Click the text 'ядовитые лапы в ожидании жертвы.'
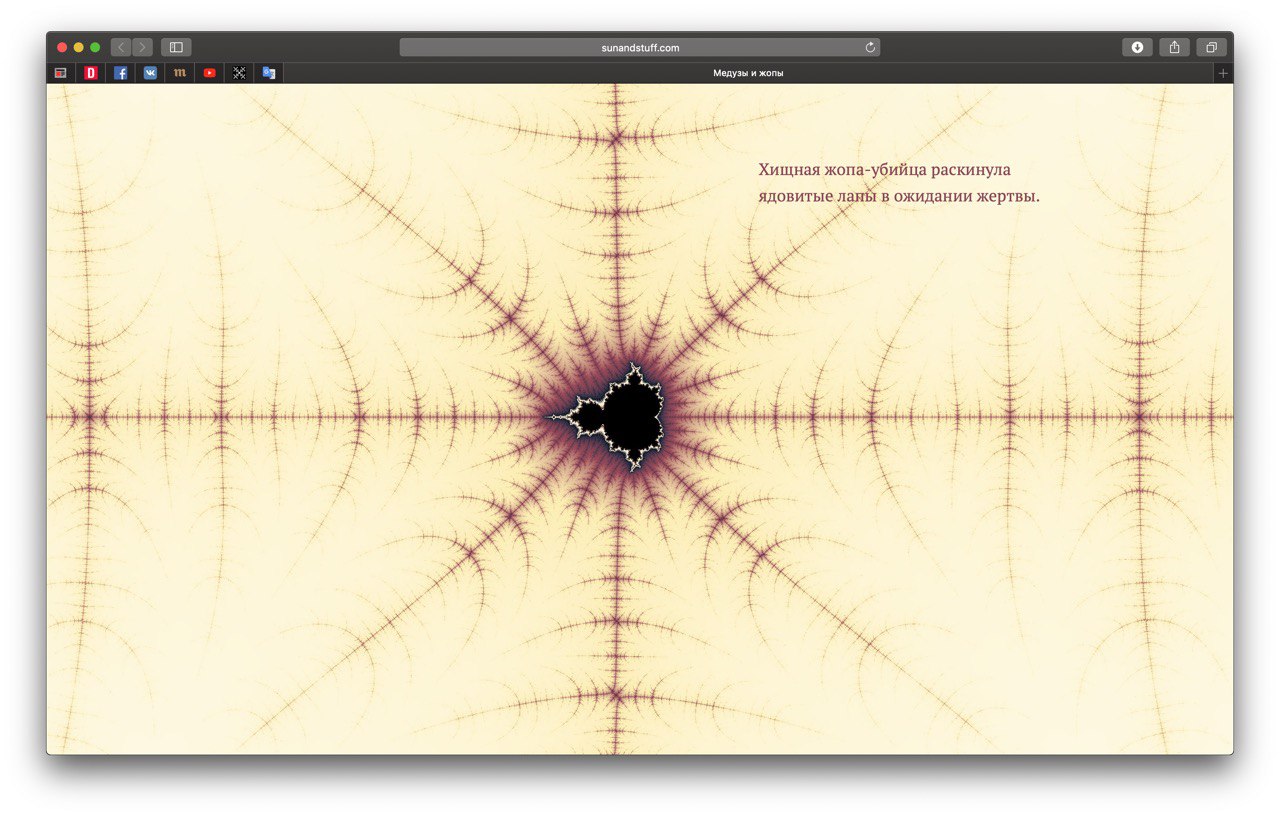The image size is (1280, 816). coord(899,196)
